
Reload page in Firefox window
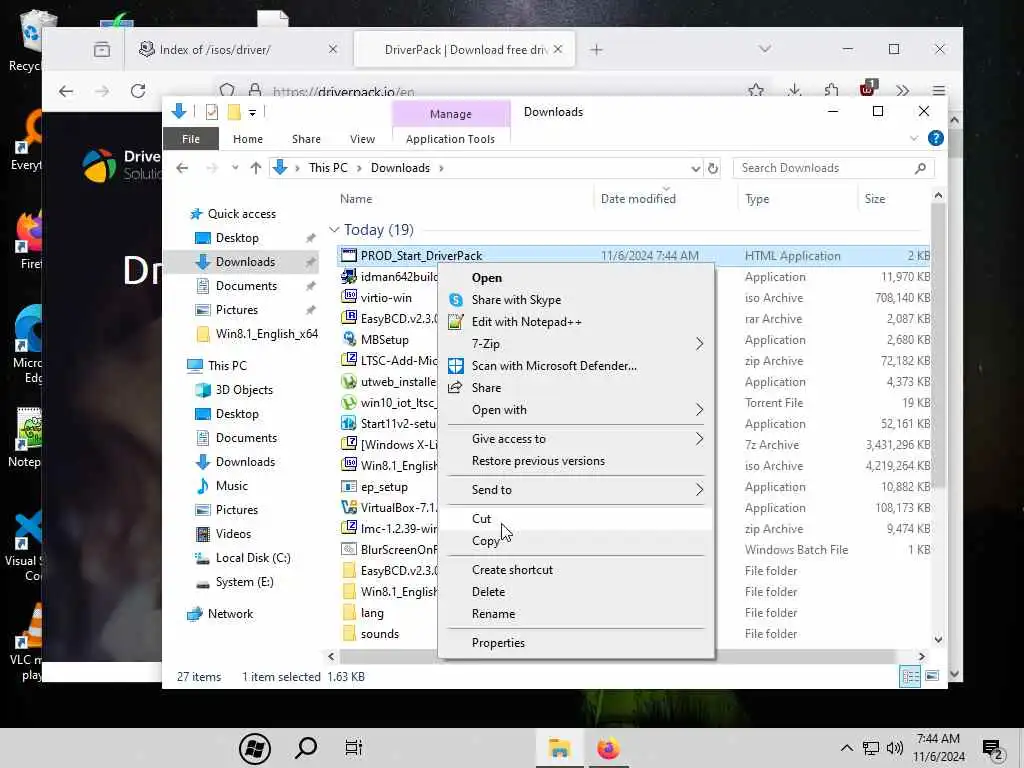[138, 91]
